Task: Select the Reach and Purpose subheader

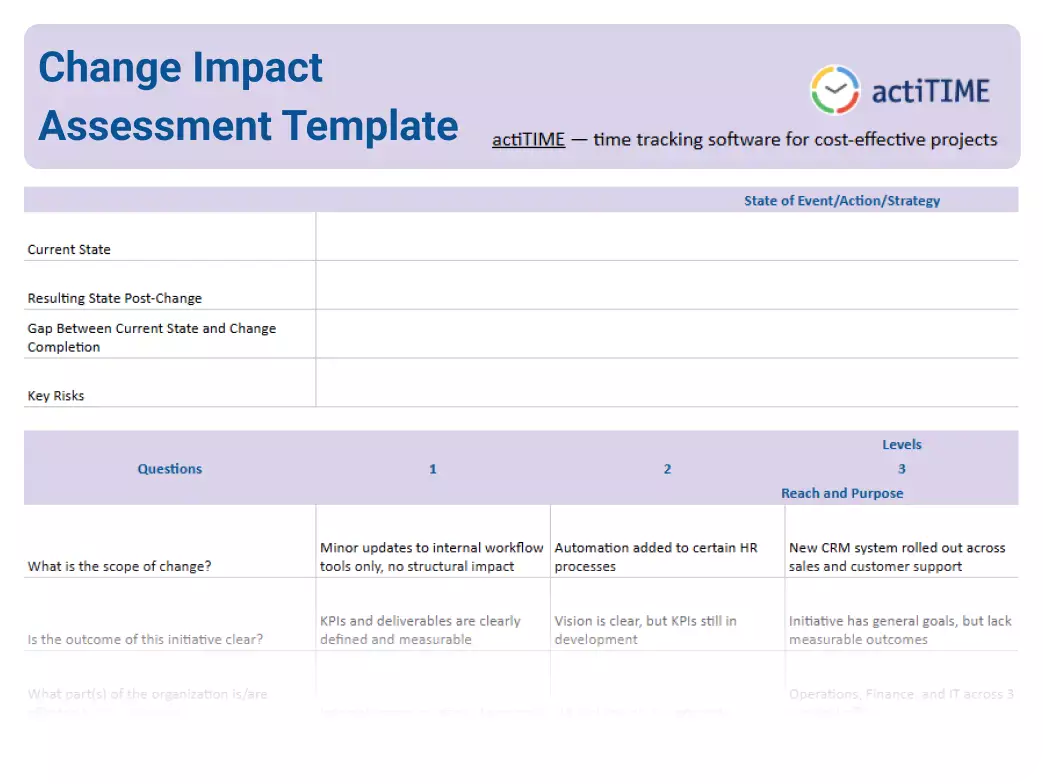Action: point(842,492)
